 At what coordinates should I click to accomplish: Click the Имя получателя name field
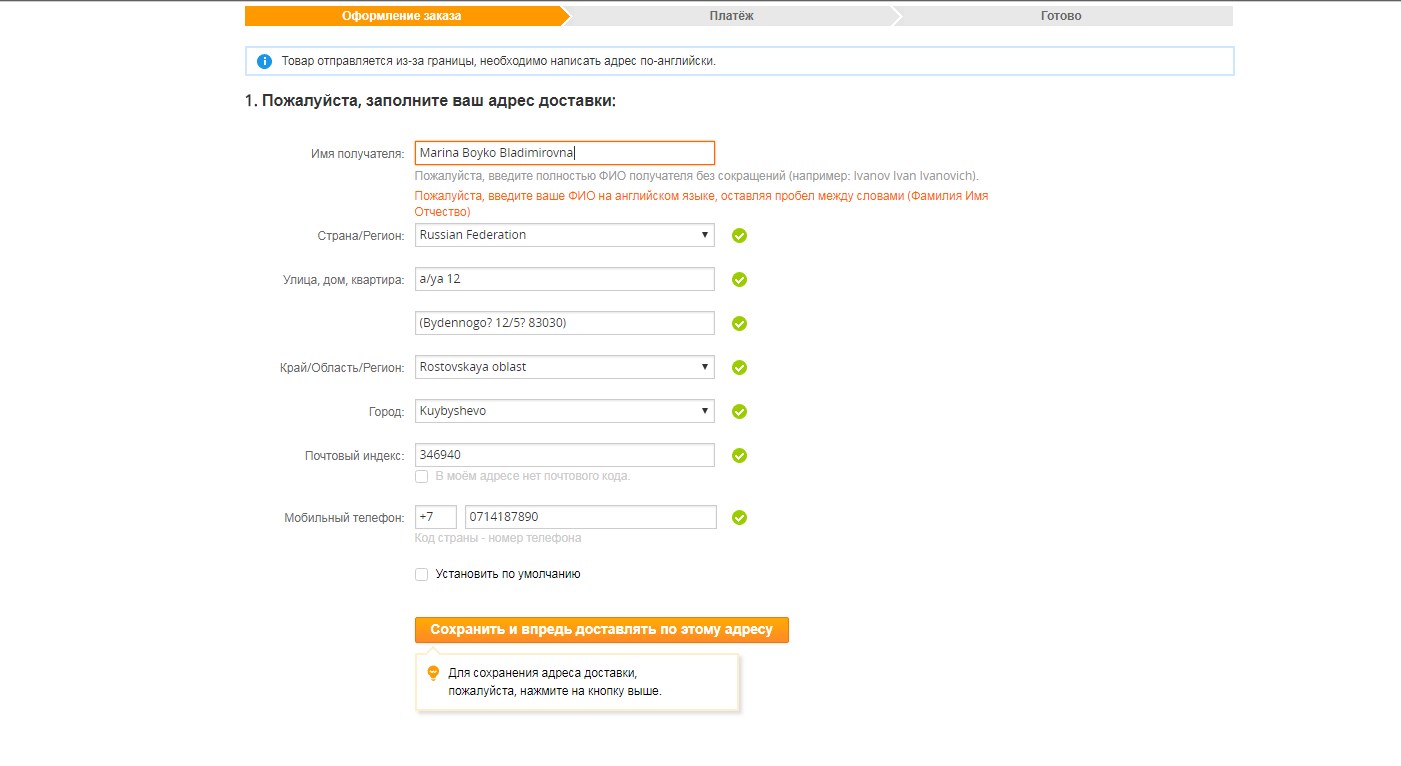pos(564,153)
